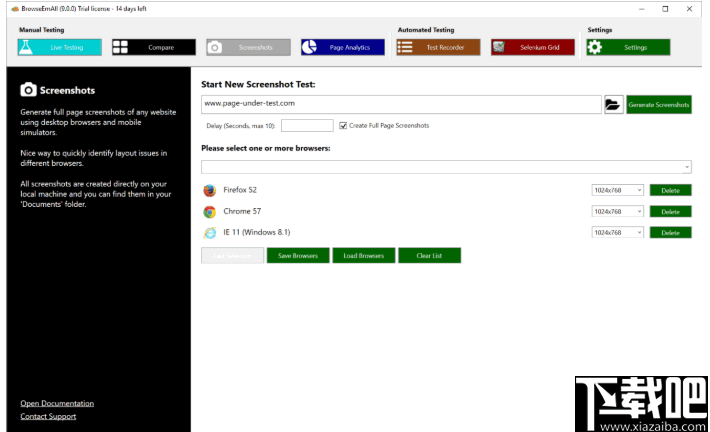
Task: Open Live Testing mode
Action: click(x=60, y=47)
